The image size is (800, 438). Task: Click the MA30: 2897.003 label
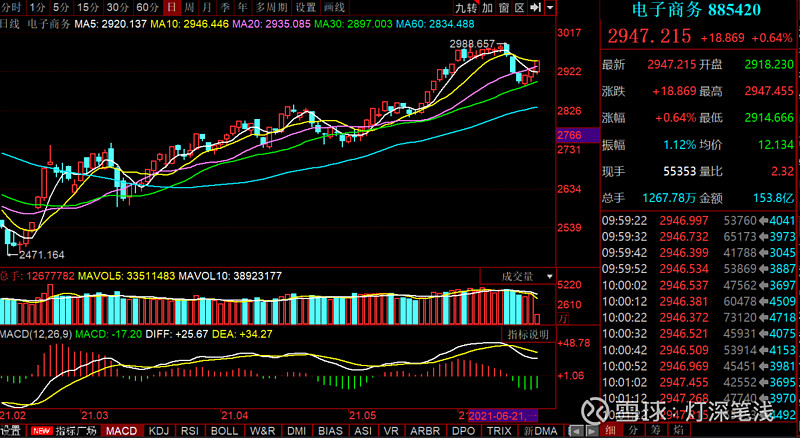pyautogui.click(x=353, y=24)
